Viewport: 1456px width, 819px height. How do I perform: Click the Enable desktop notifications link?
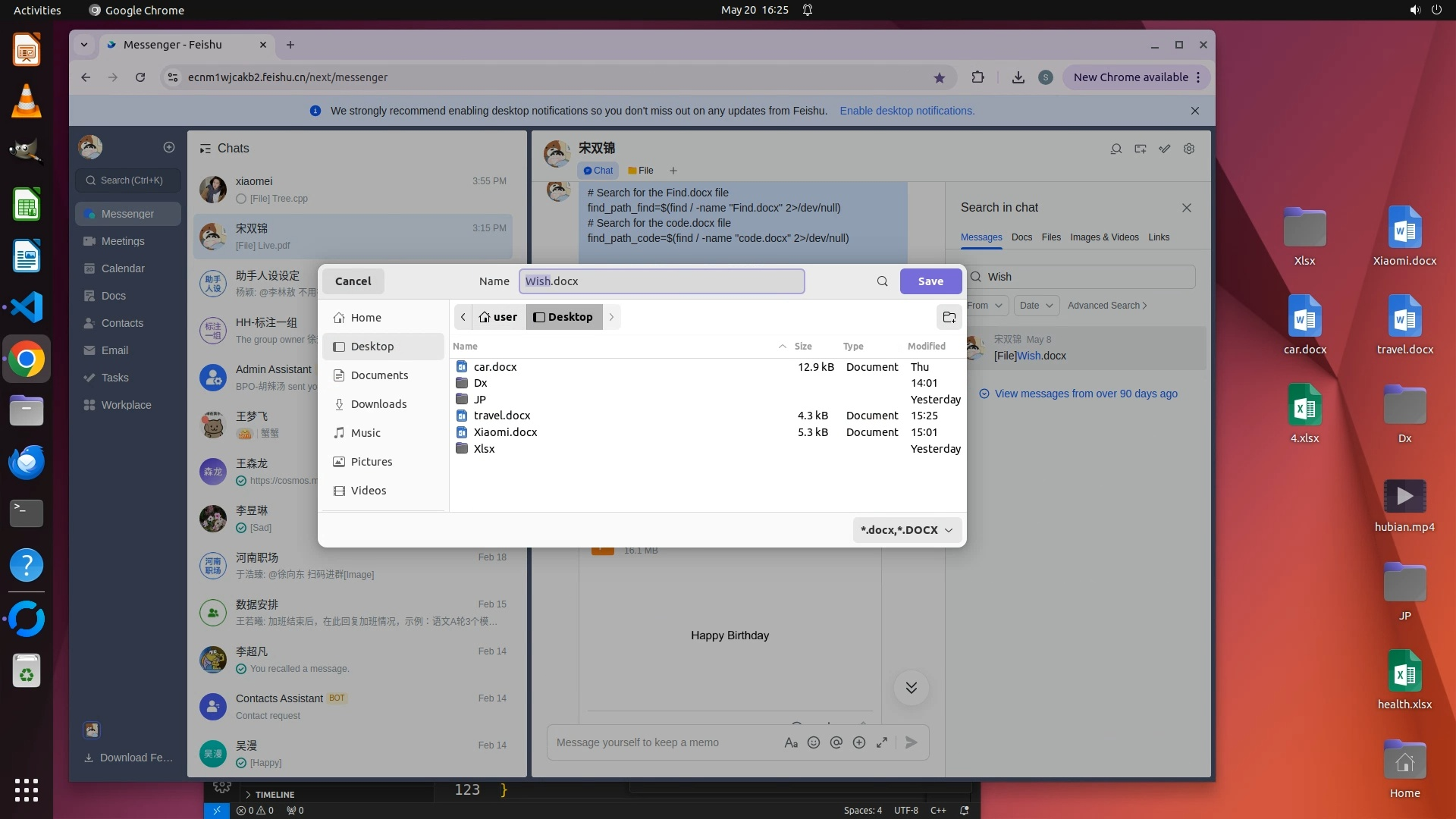pyautogui.click(x=907, y=111)
